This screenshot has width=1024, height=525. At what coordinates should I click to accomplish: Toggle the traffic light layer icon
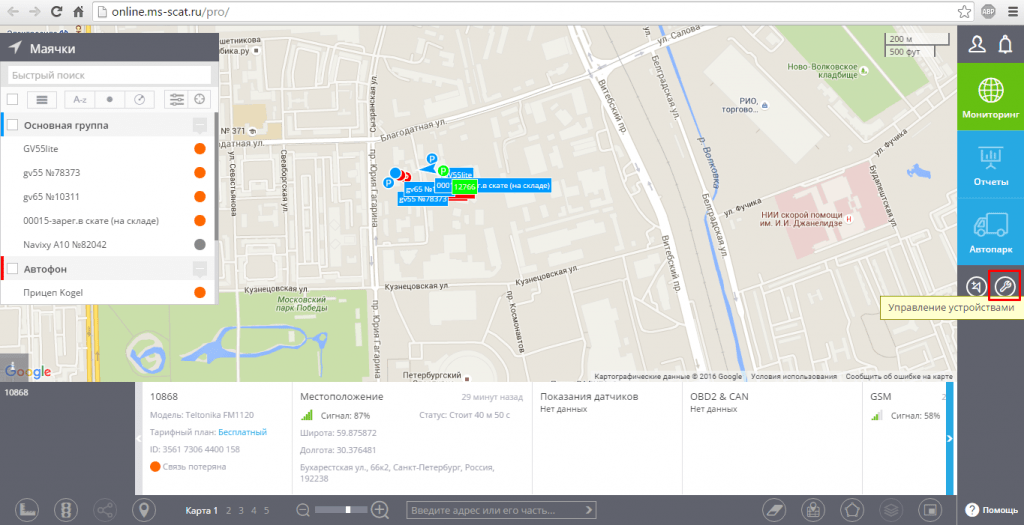tap(66, 510)
